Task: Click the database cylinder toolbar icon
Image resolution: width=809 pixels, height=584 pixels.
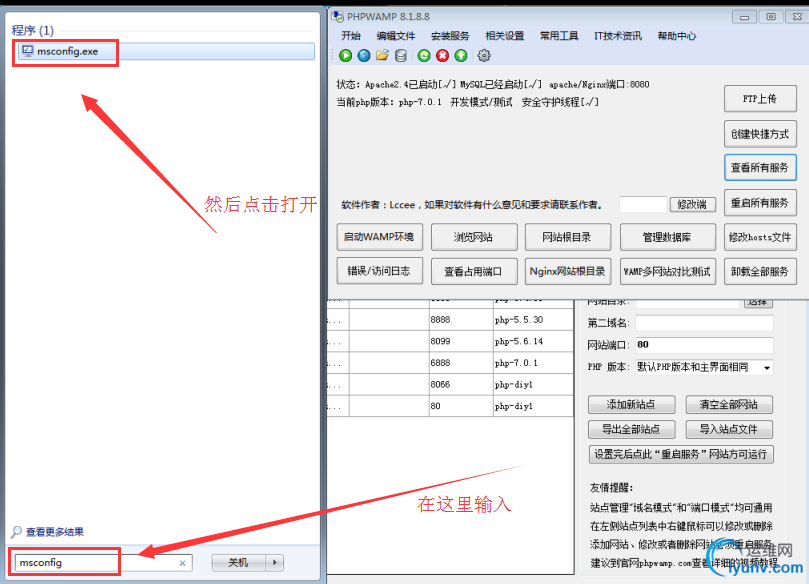Action: click(401, 56)
